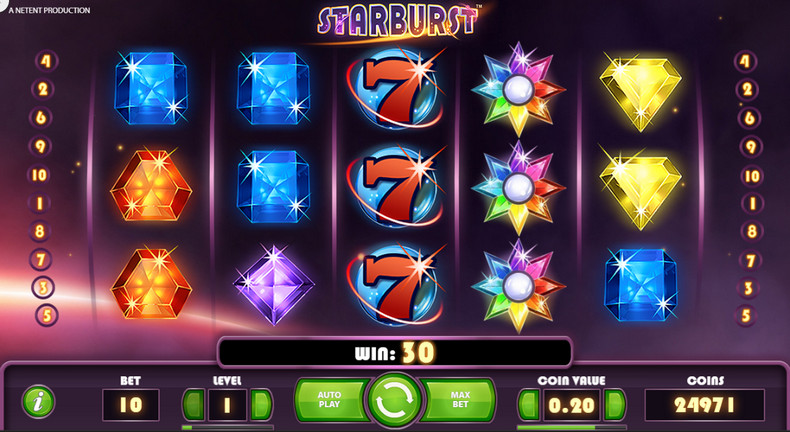Spin the reels with the circular arrows button

[x=395, y=401]
